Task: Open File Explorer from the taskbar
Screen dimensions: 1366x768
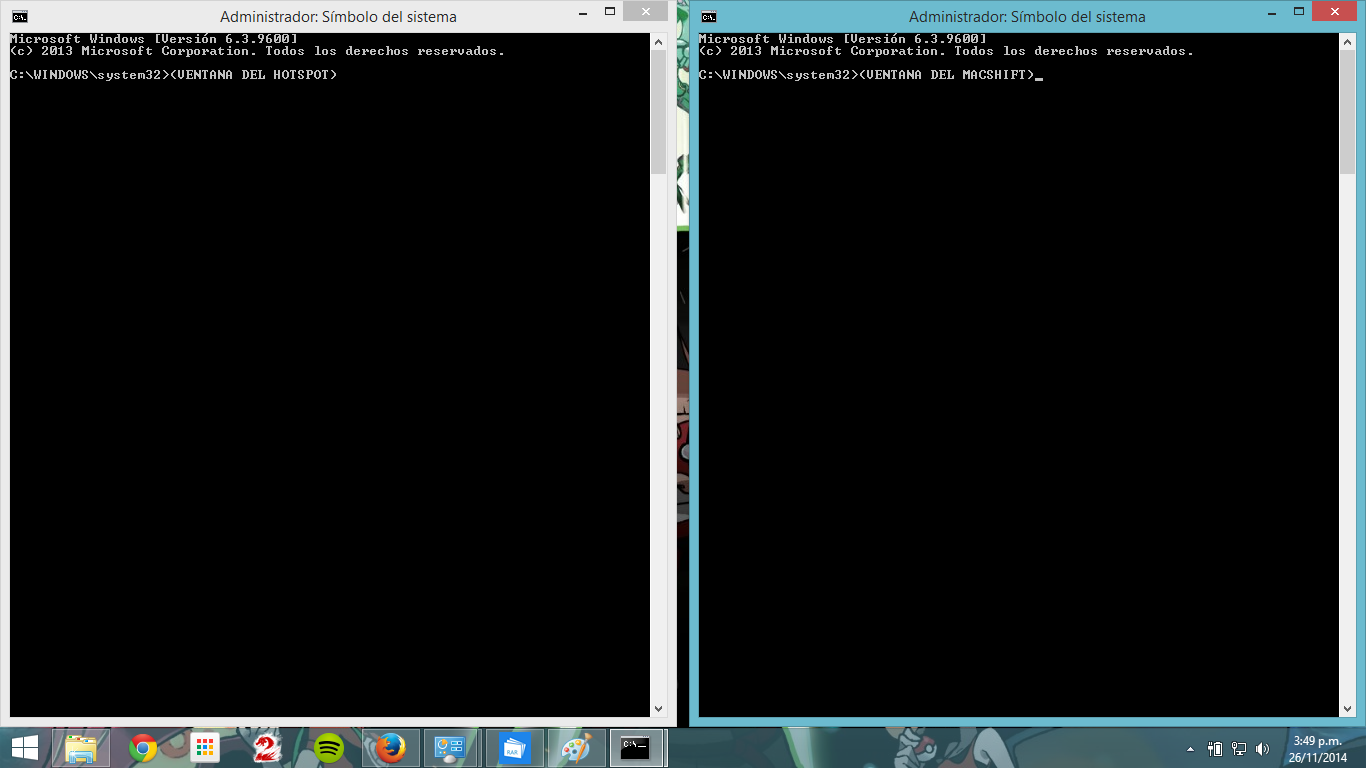Action: pyautogui.click(x=82, y=748)
